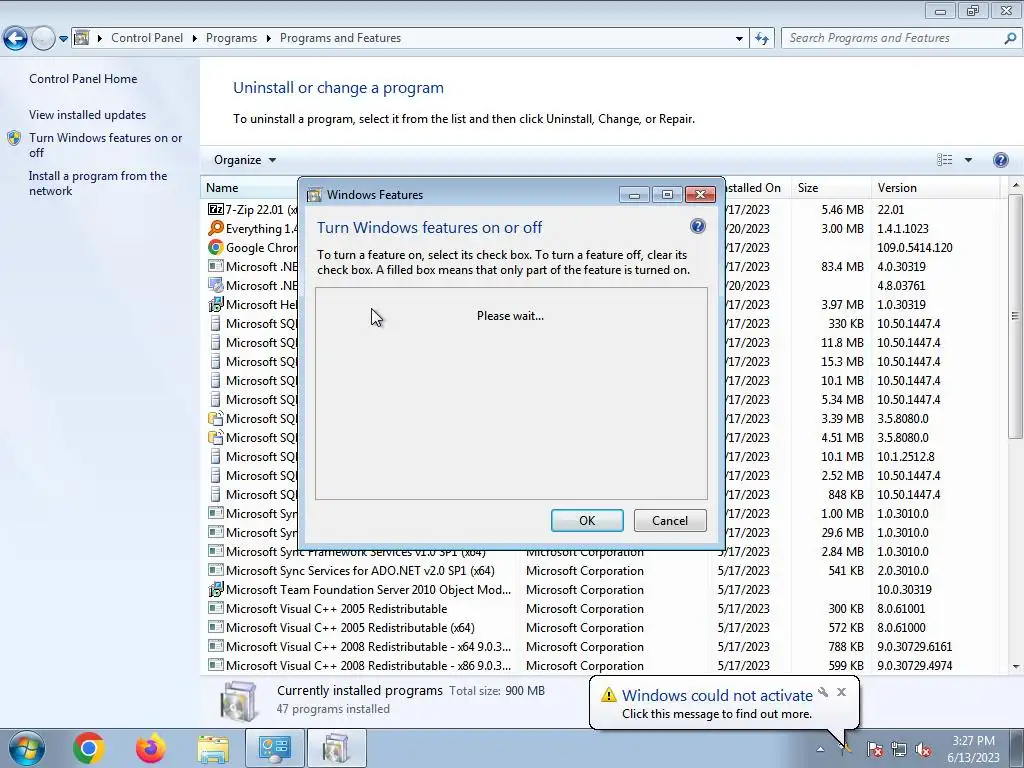1024x768 pixels.
Task: Sort by the Version column header
Action: click(x=935, y=187)
